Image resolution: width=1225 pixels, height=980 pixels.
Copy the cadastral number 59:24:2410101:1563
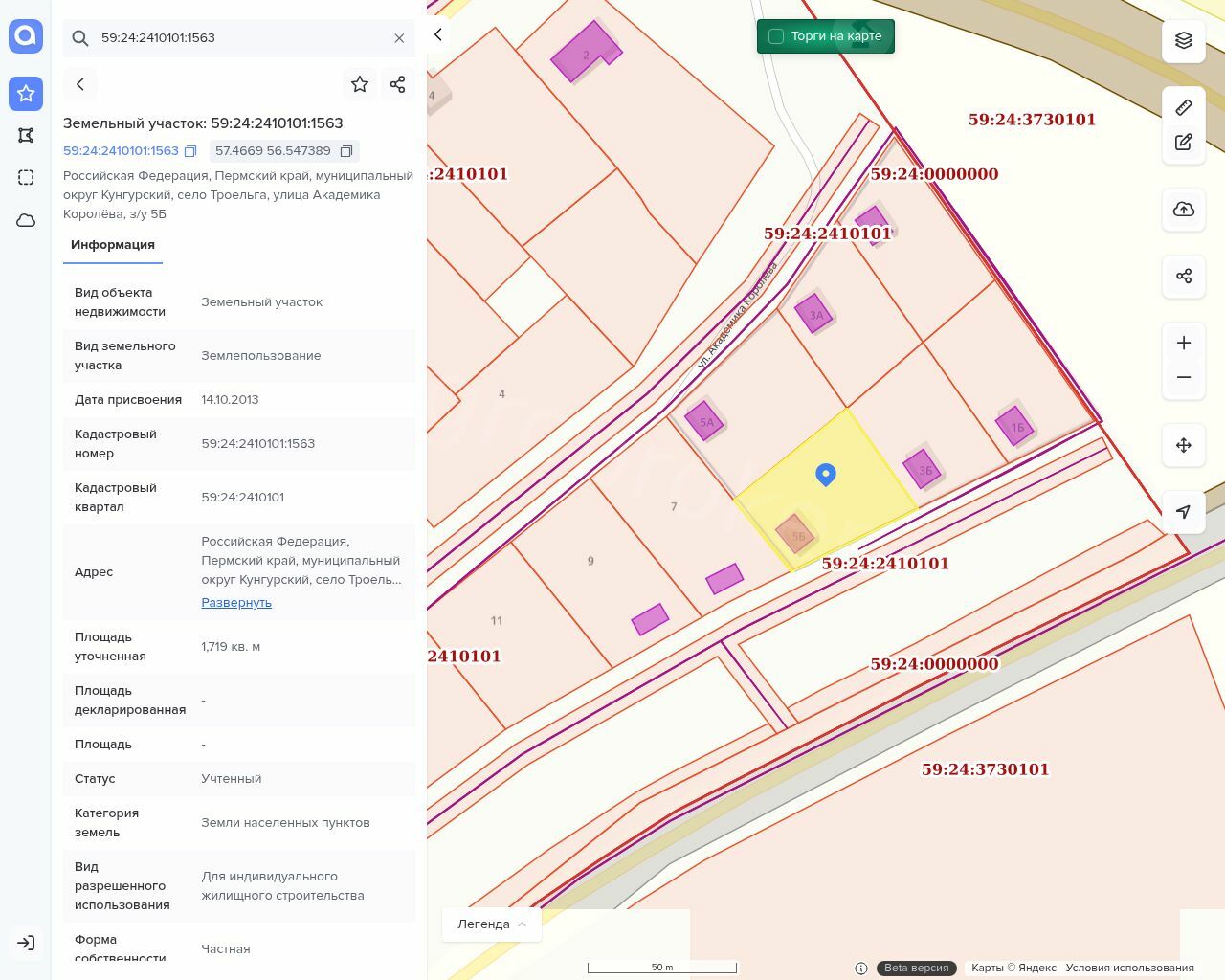(x=190, y=151)
